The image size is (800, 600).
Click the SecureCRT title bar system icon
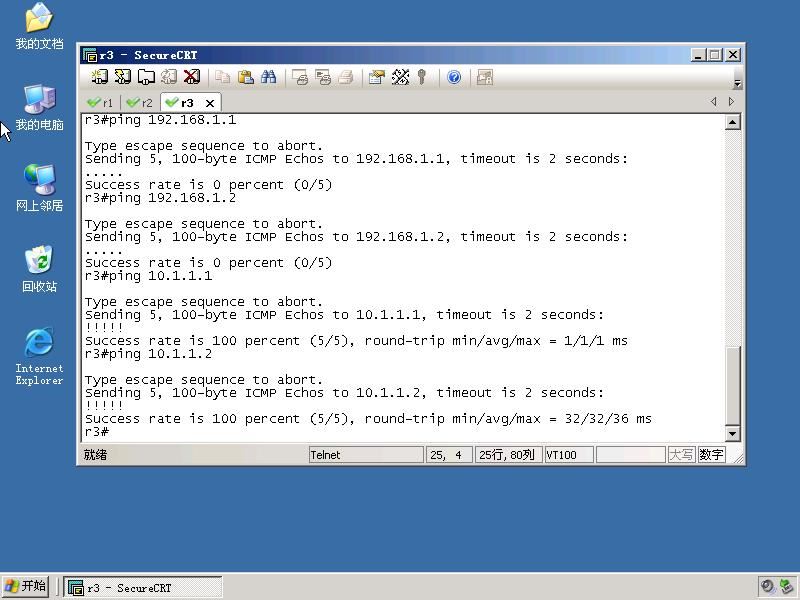coord(90,55)
